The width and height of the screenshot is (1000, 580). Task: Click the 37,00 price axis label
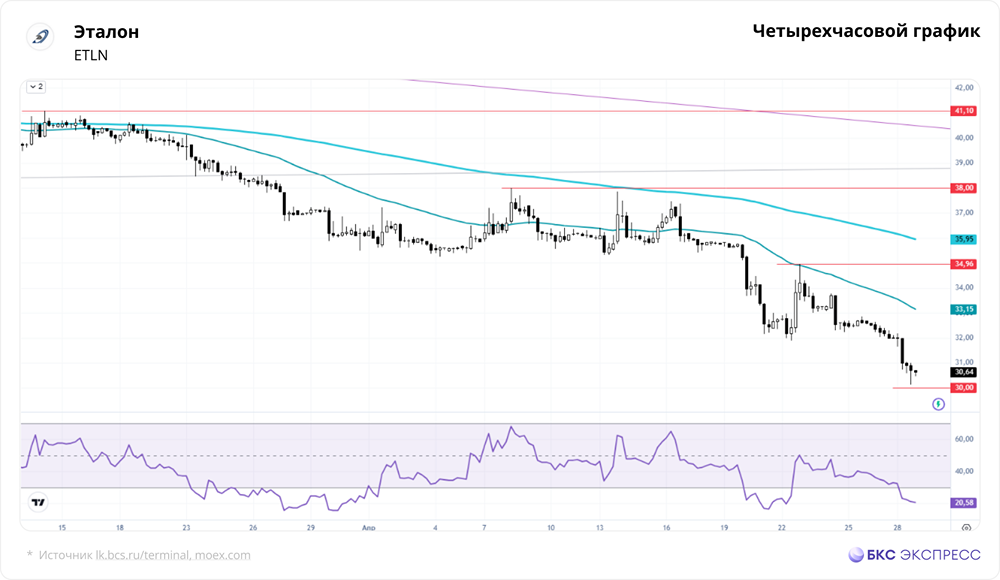964,212
